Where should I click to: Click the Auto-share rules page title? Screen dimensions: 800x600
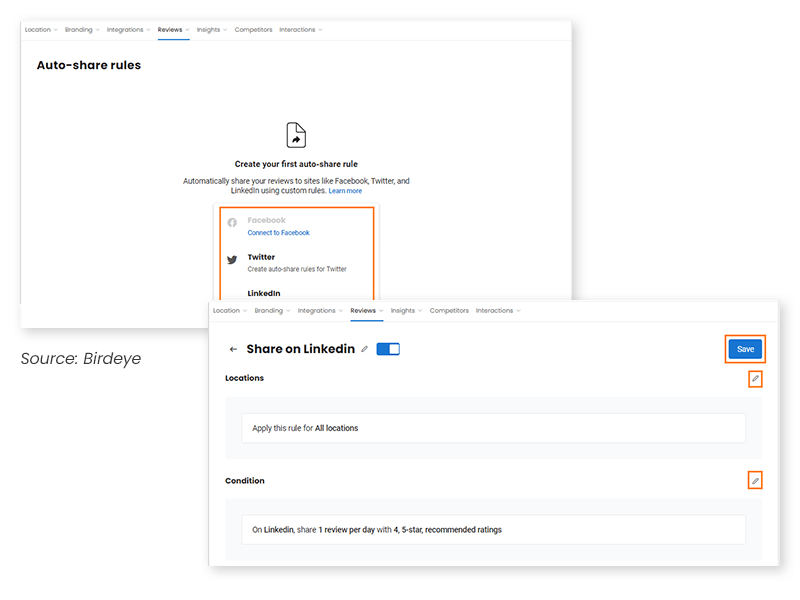click(x=89, y=65)
